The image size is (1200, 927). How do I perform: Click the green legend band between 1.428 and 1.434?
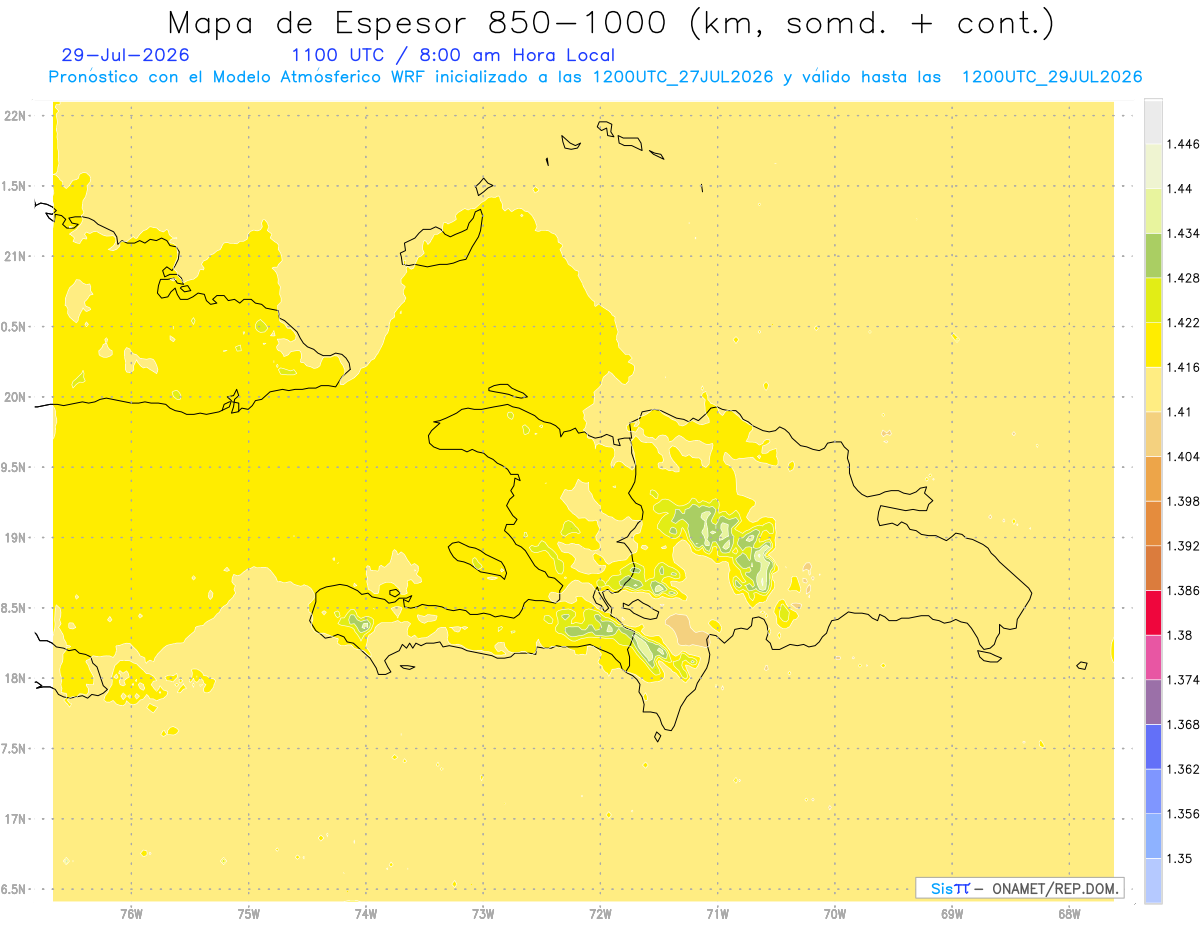[x=1153, y=256]
